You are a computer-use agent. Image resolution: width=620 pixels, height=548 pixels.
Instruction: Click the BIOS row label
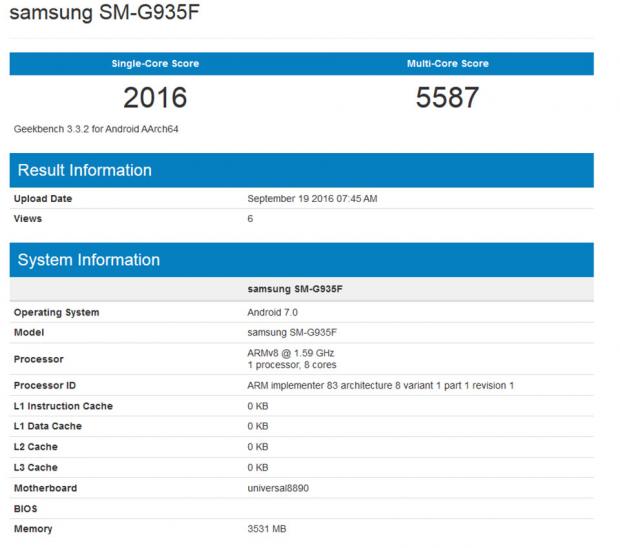point(27,509)
